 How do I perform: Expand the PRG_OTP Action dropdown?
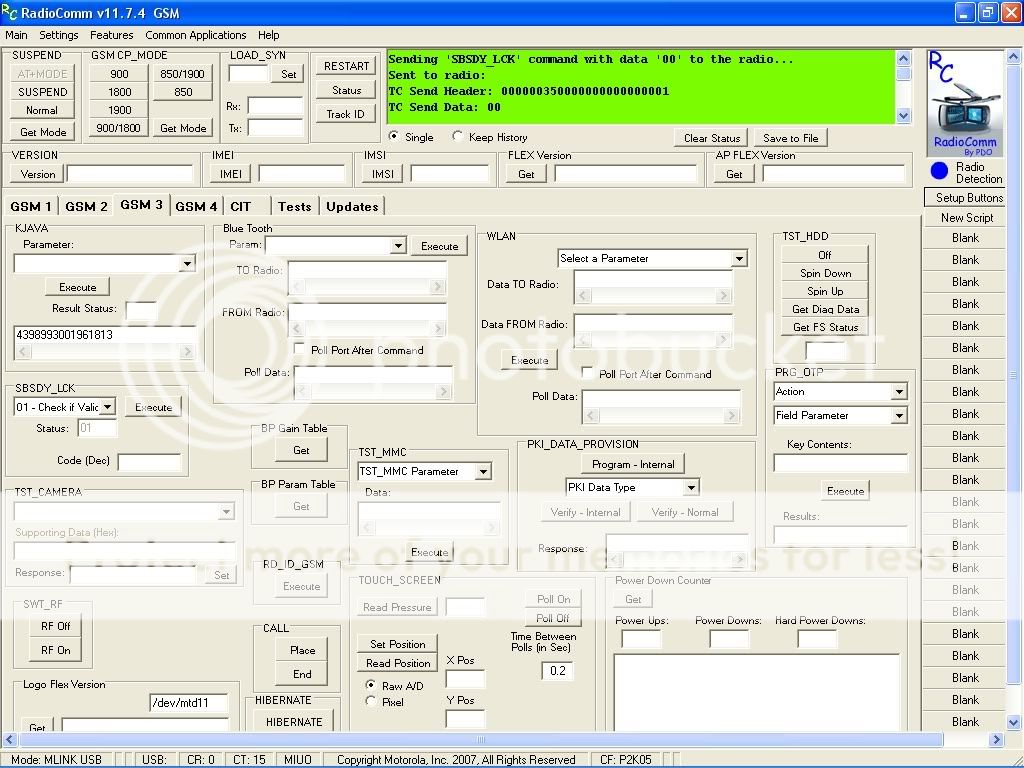point(898,392)
